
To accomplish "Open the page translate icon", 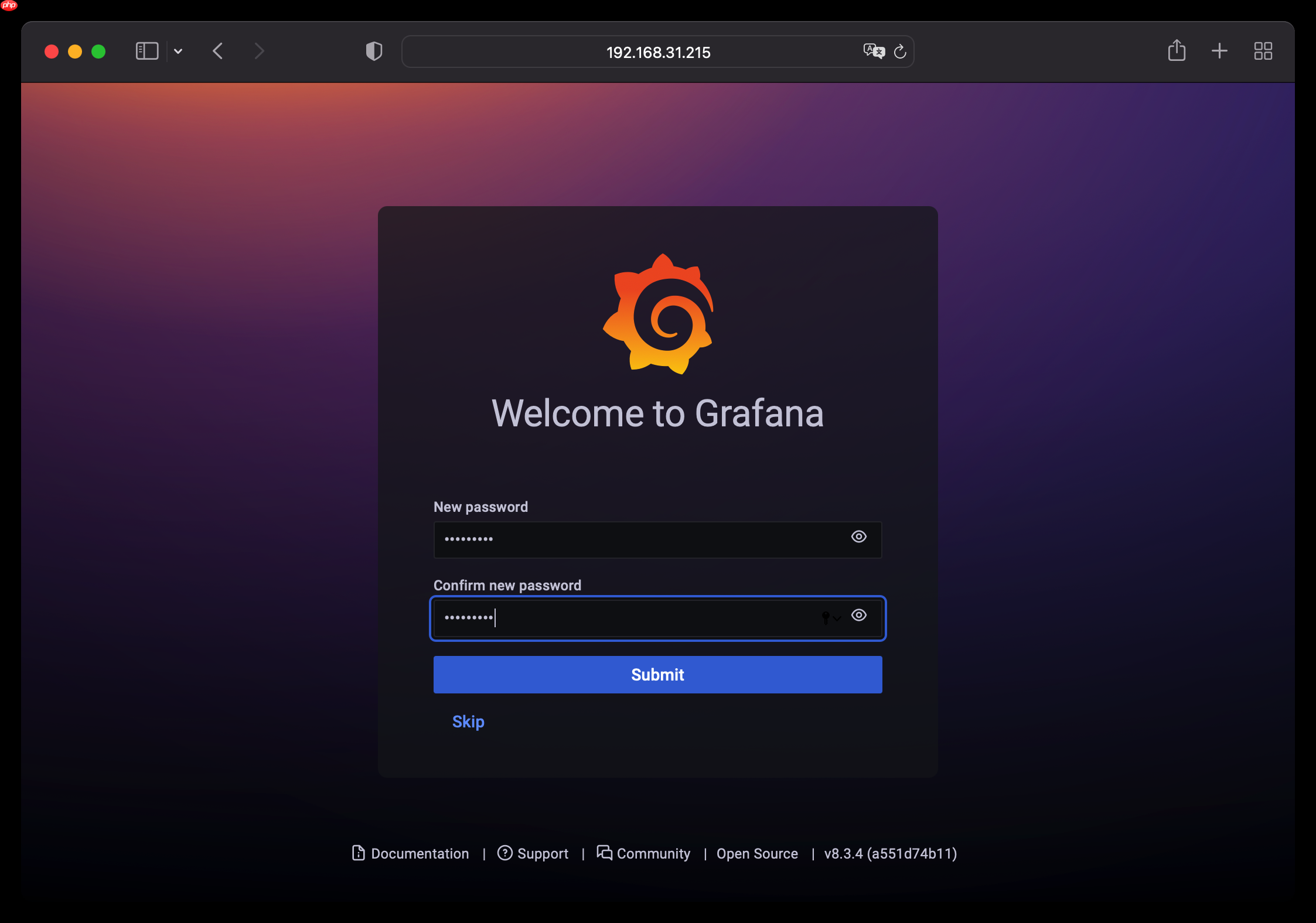I will pos(874,52).
